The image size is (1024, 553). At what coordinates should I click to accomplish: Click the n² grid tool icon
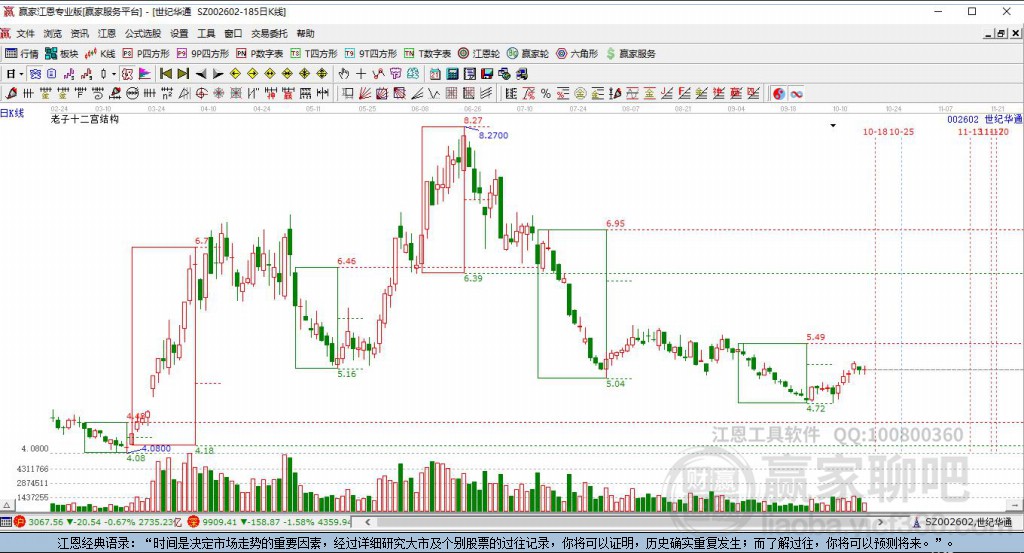[167, 93]
